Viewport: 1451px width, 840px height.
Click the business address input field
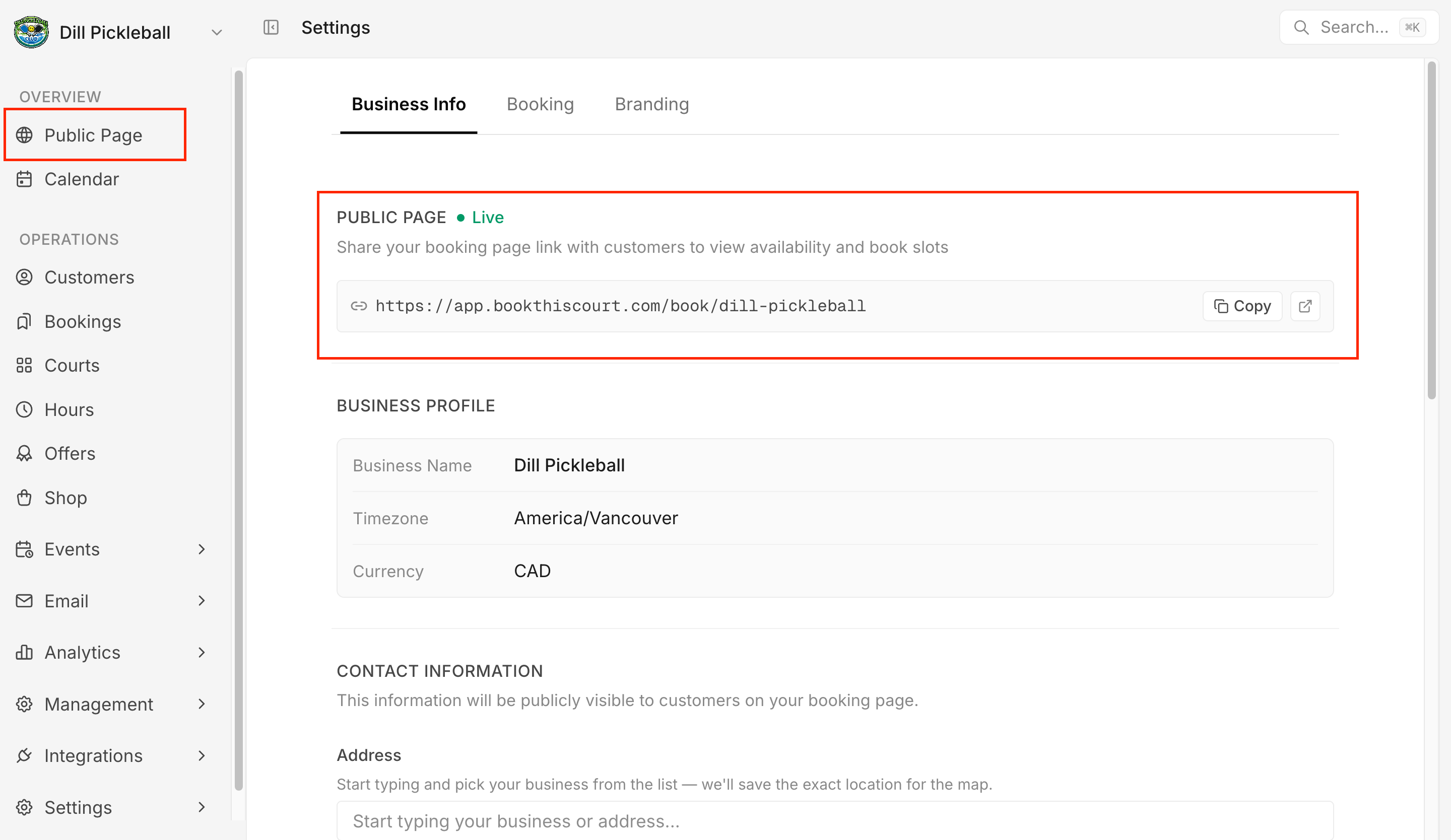coord(835,821)
